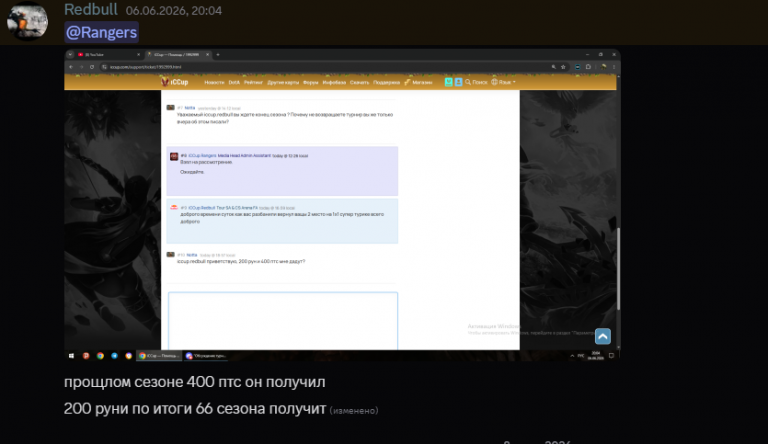The width and height of the screenshot is (768, 444).
Task: Expand the system tray hidden icons arrow
Action: click(572, 356)
